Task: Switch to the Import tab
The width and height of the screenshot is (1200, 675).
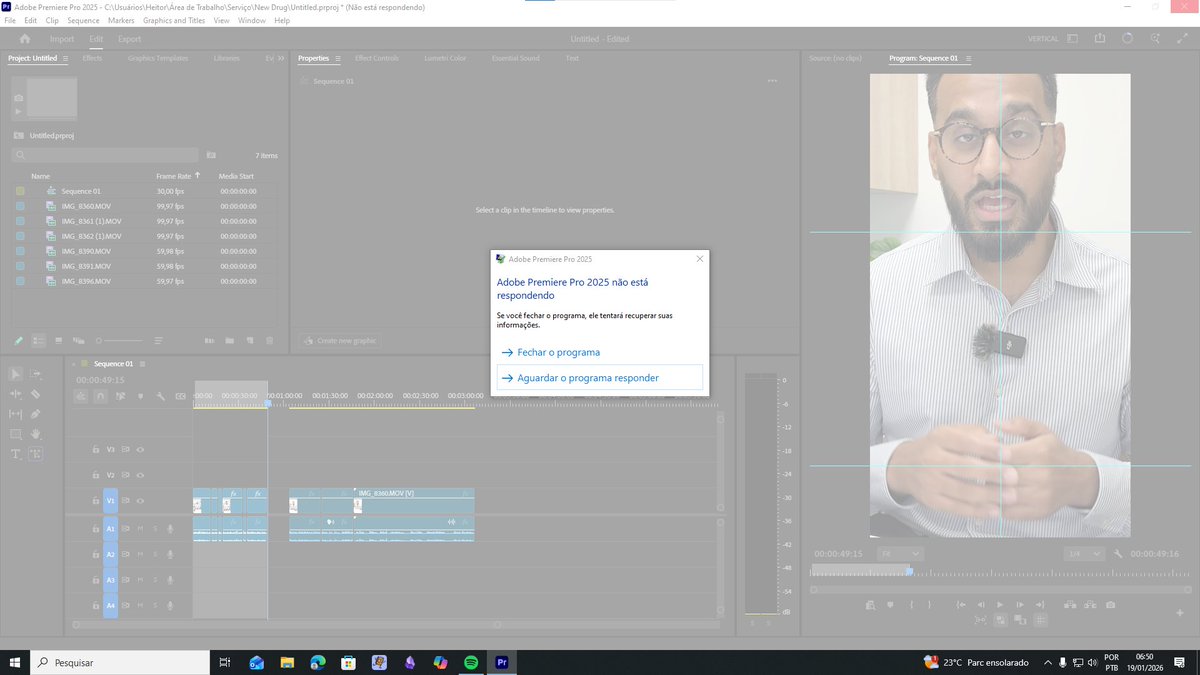Action: click(x=62, y=39)
